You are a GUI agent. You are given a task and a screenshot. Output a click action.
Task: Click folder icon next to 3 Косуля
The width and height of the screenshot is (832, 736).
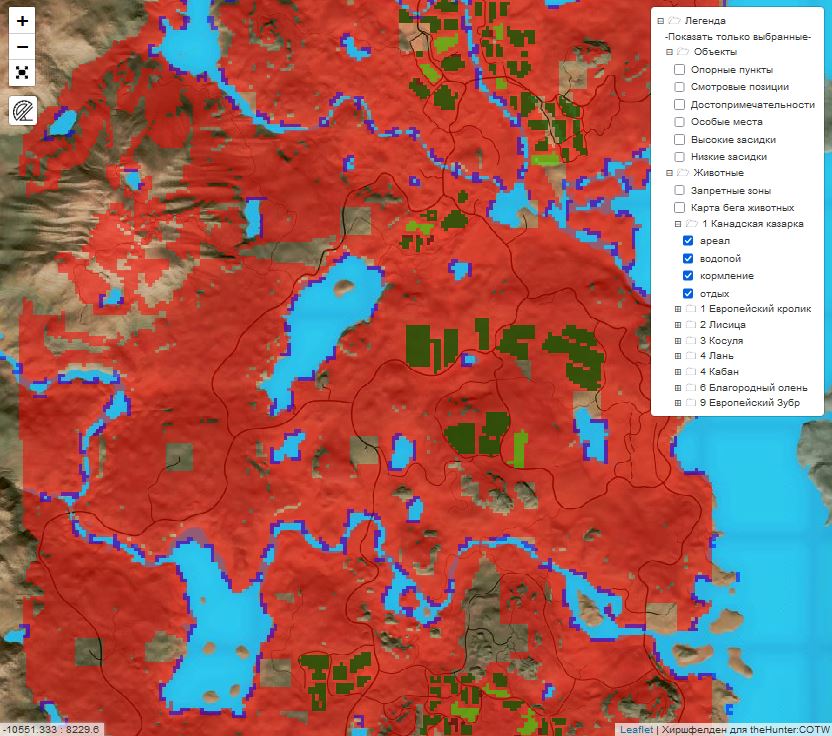pyautogui.click(x=690, y=341)
